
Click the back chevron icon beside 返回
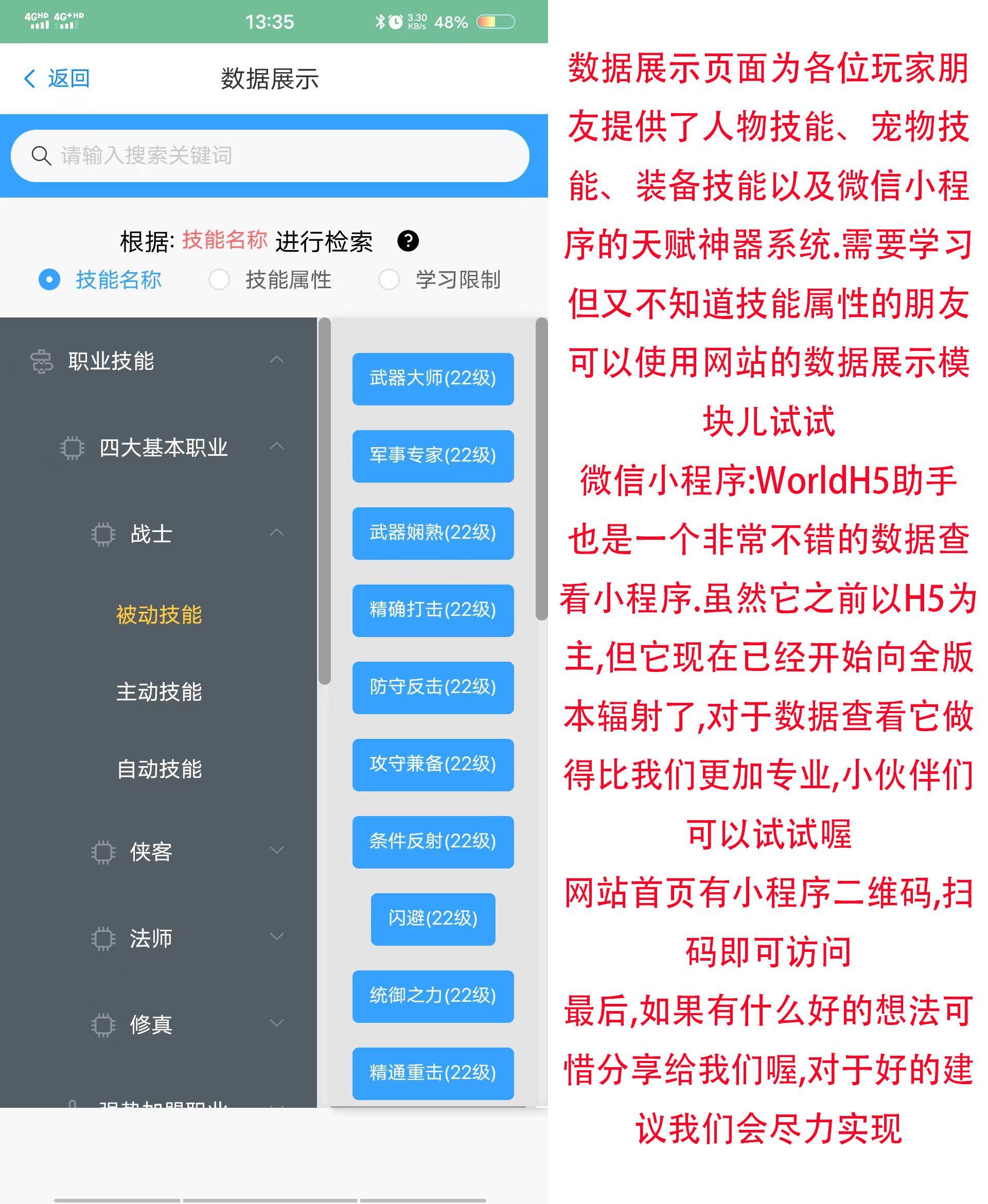tap(30, 79)
